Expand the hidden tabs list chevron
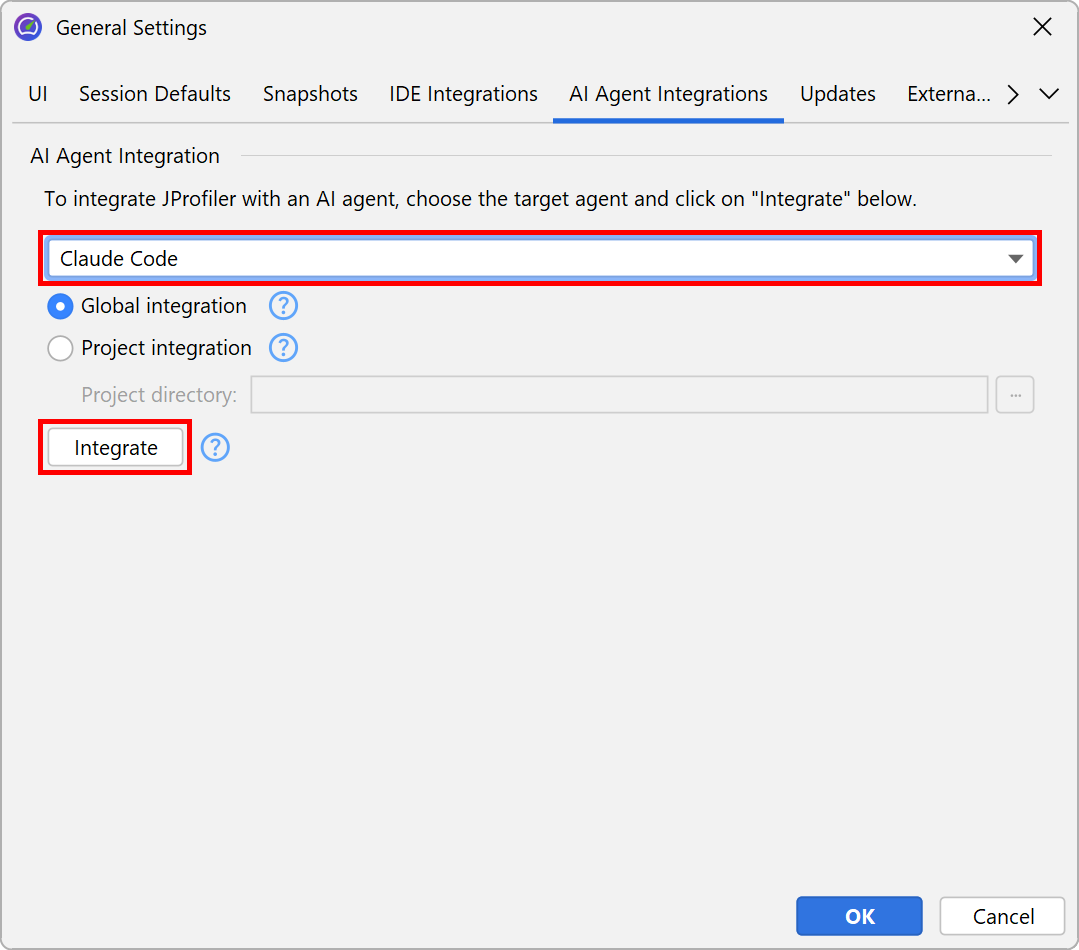The image size is (1079, 950). pyautogui.click(x=1049, y=94)
